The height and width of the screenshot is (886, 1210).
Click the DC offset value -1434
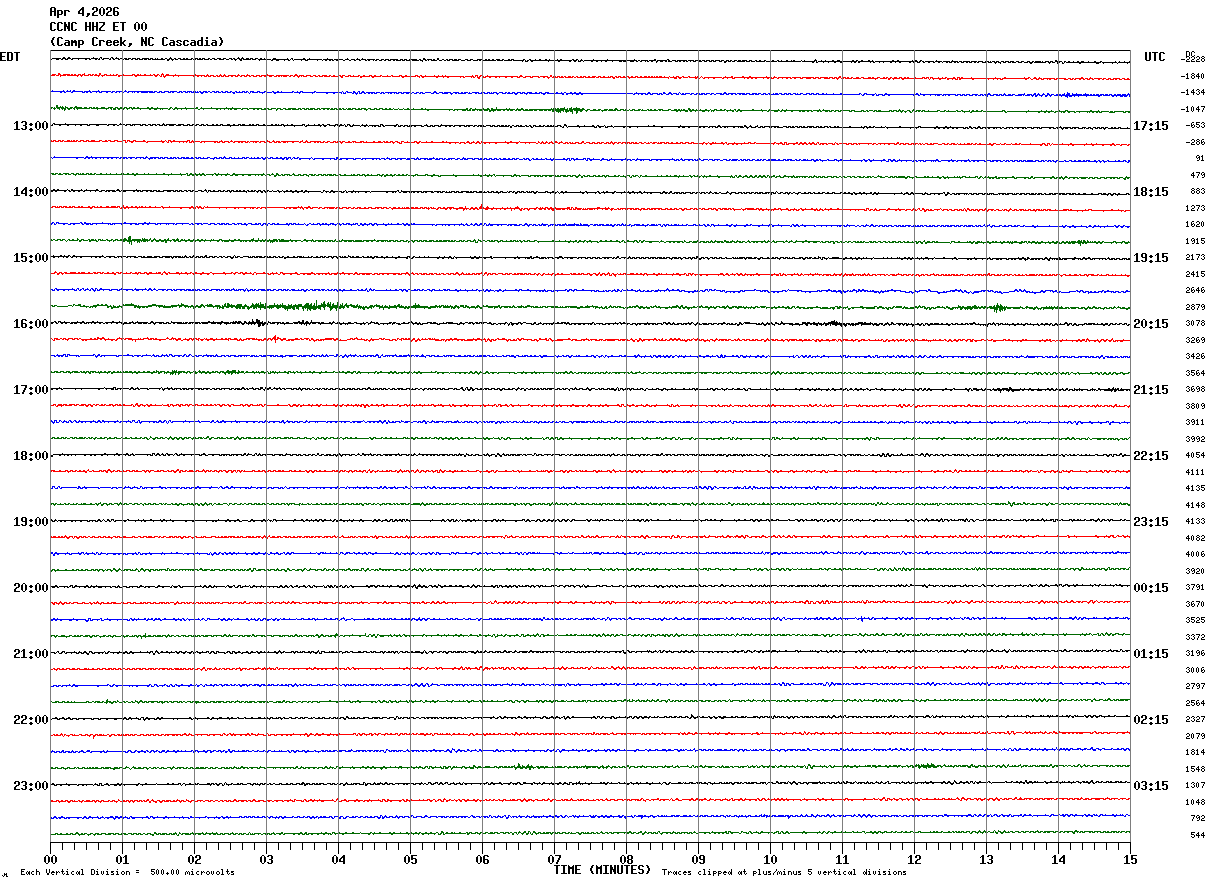(x=1193, y=92)
